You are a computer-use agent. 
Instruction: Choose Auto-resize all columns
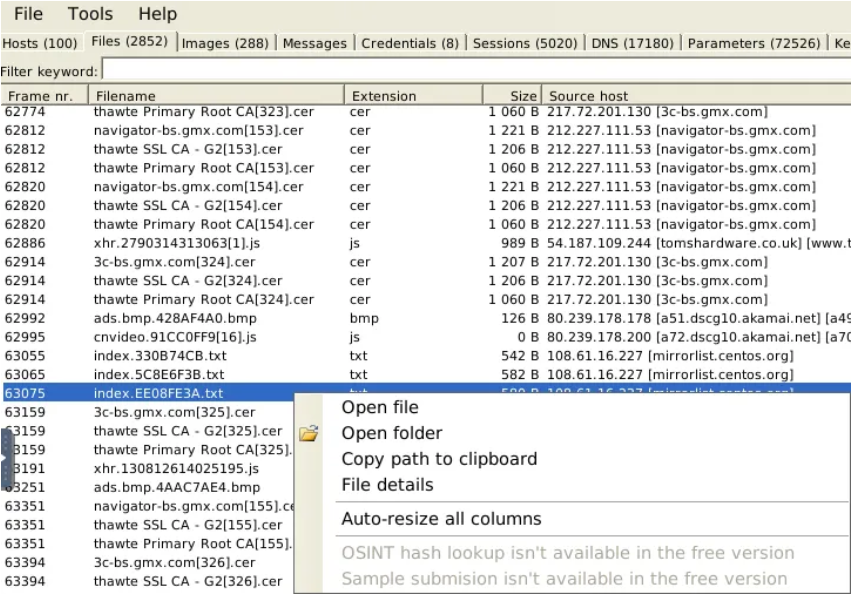click(441, 519)
